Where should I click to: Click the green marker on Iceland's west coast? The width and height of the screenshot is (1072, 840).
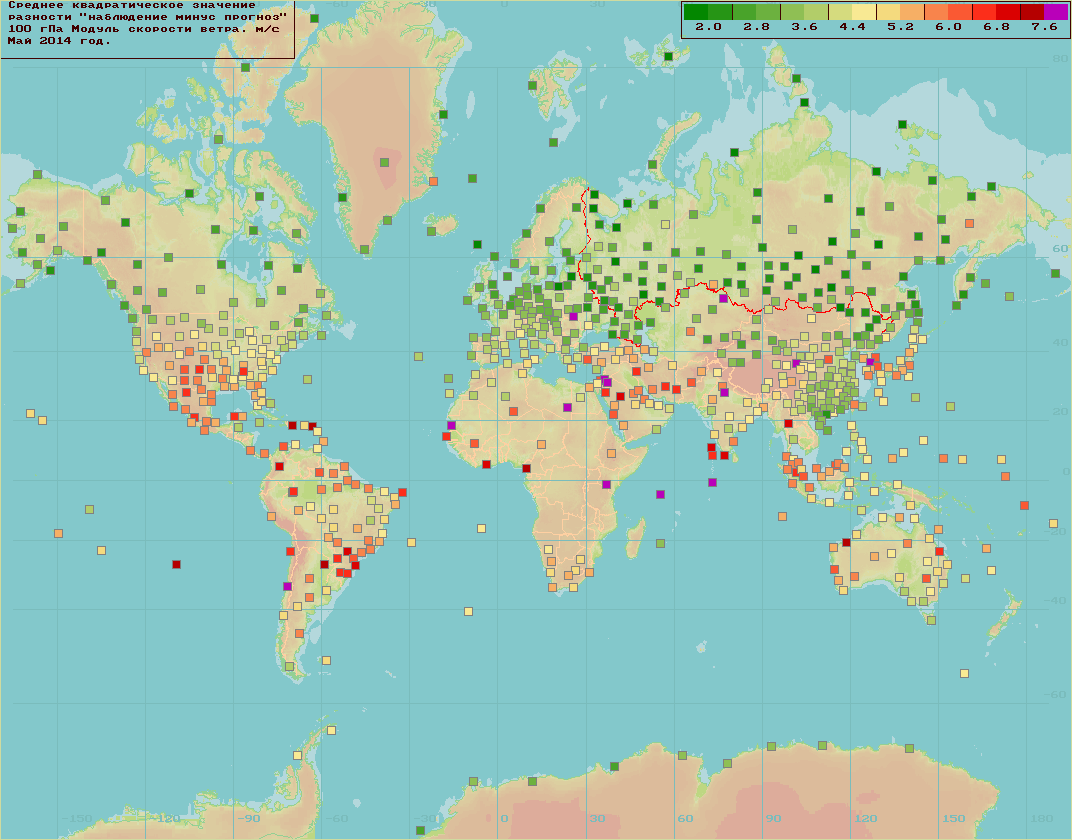point(431,231)
